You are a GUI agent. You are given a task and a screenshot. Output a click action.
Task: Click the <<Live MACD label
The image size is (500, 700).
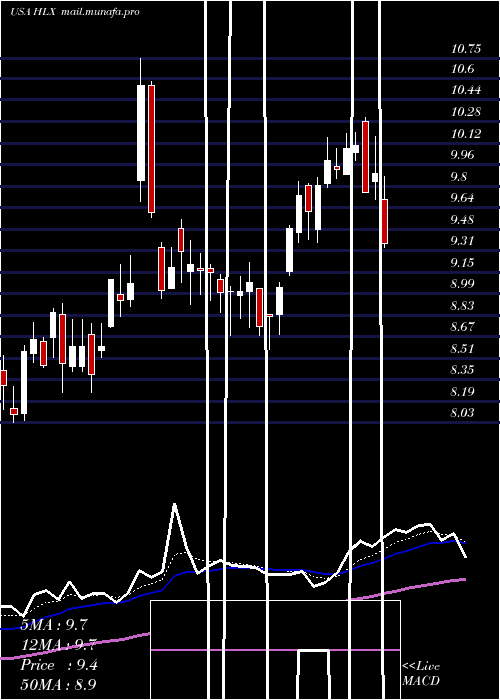[x=421, y=674]
